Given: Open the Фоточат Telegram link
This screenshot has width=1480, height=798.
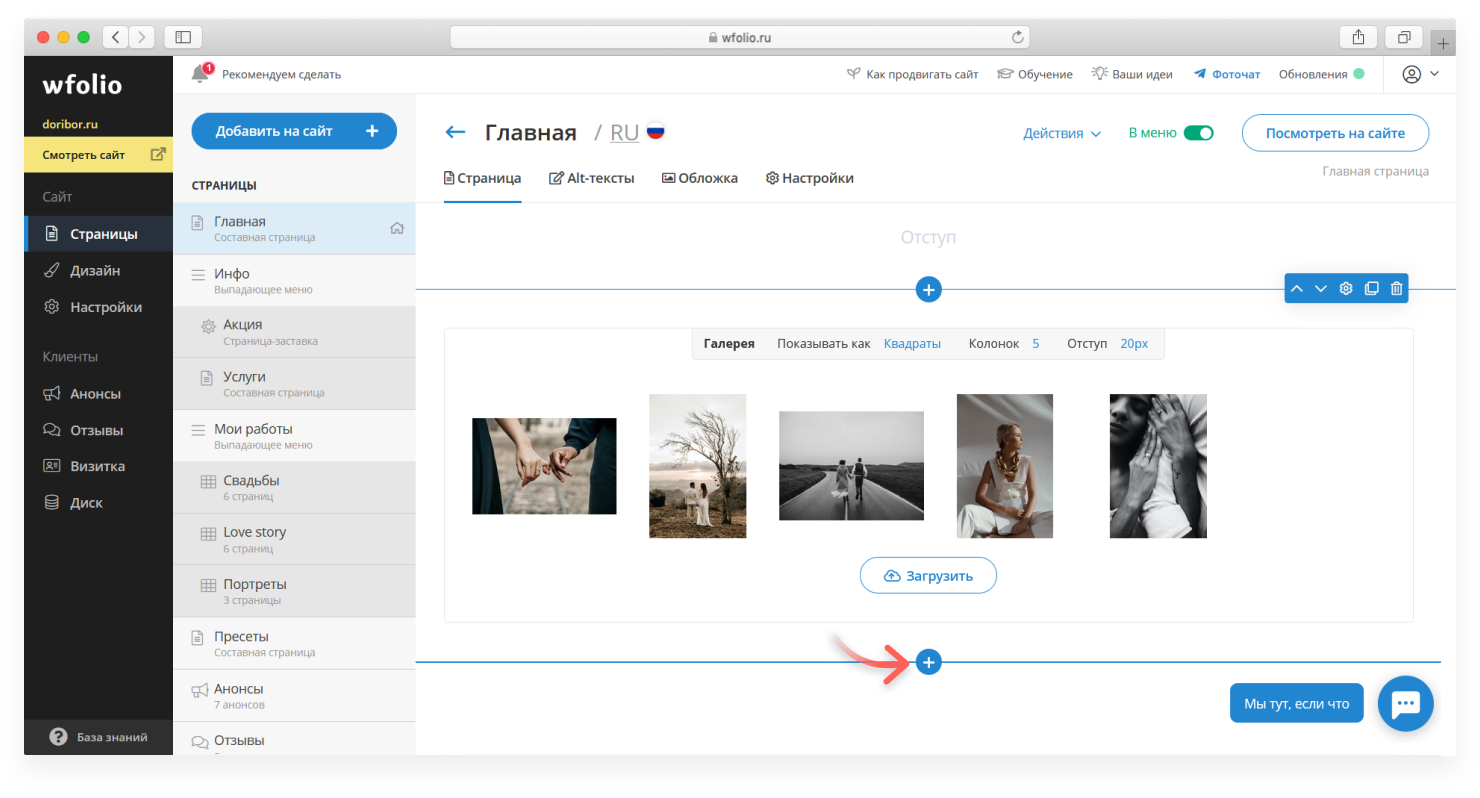Looking at the screenshot, I should tap(1226, 74).
